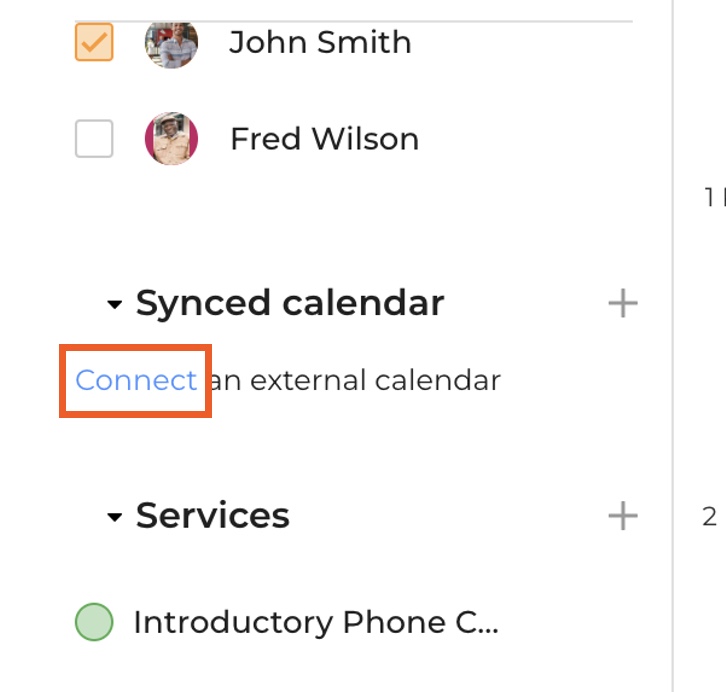Viewport: 726px width, 692px height.
Task: Add a synced calendar with plus icon
Action: [x=622, y=303]
